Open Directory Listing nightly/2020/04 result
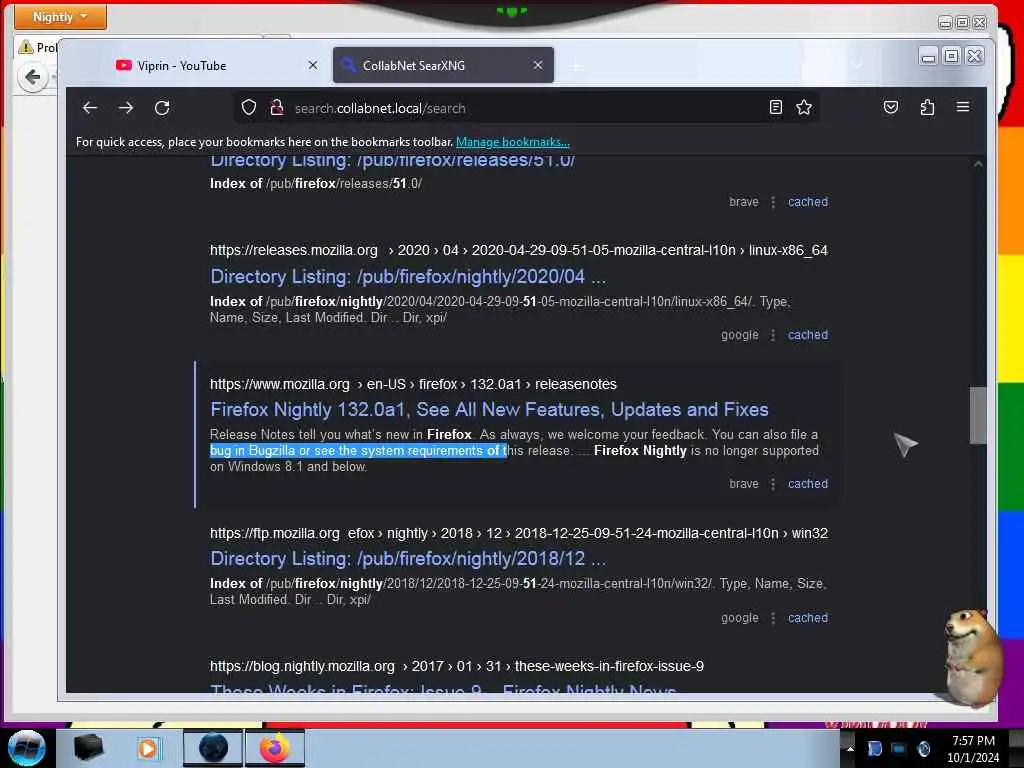 (408, 276)
